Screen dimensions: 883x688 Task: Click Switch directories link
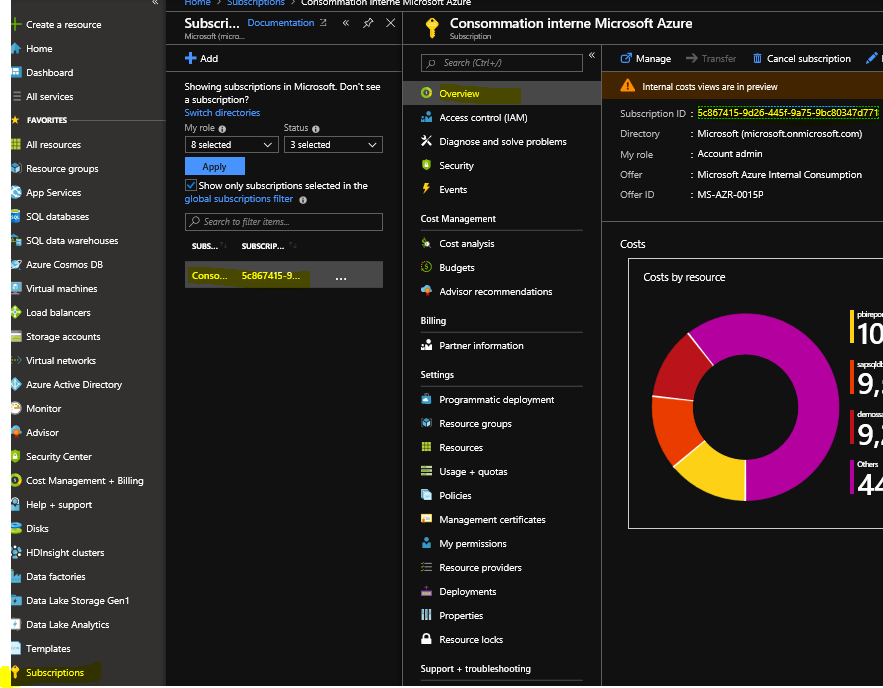[x=222, y=113]
